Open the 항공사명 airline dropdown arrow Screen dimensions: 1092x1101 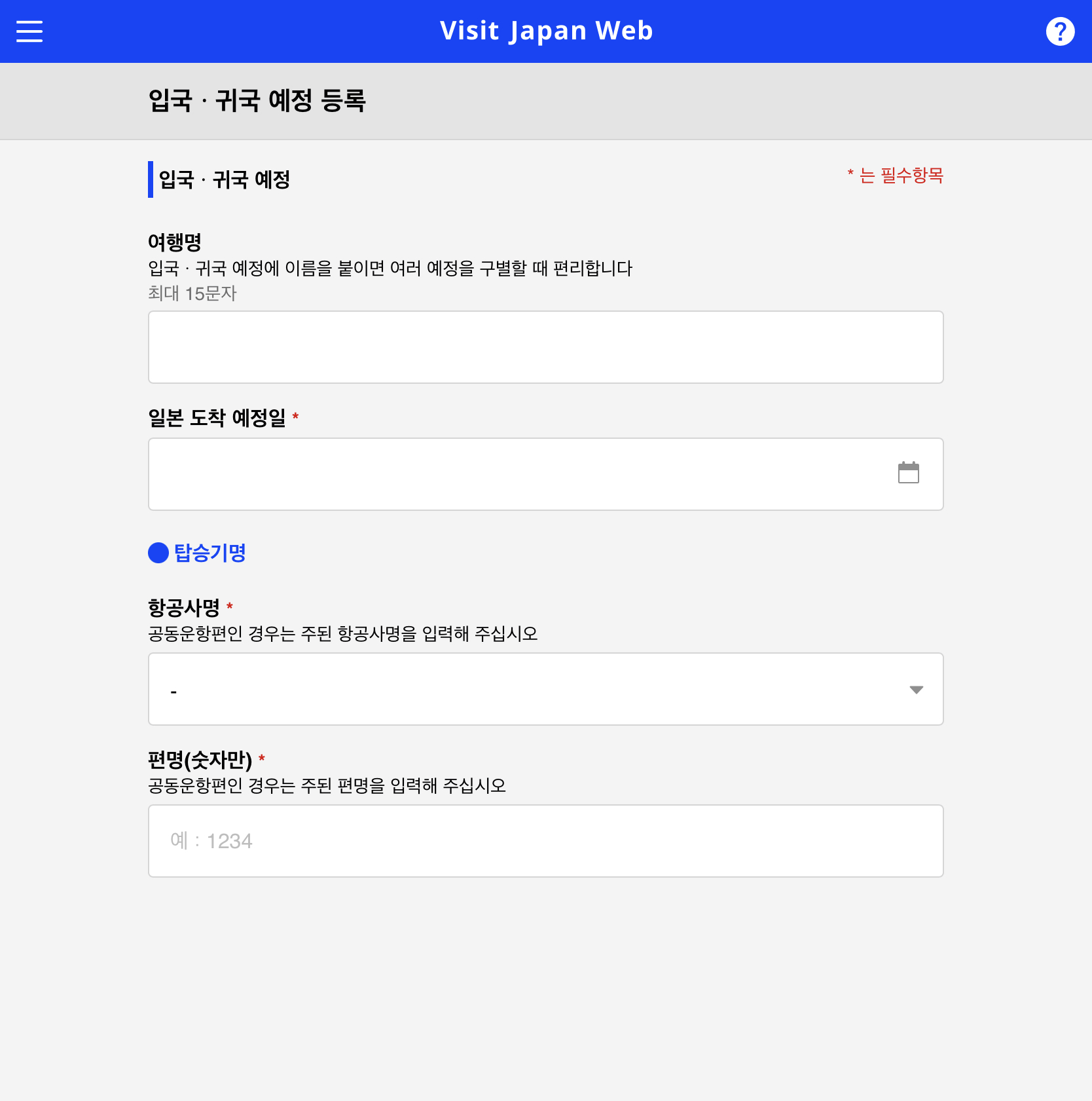[x=917, y=689]
